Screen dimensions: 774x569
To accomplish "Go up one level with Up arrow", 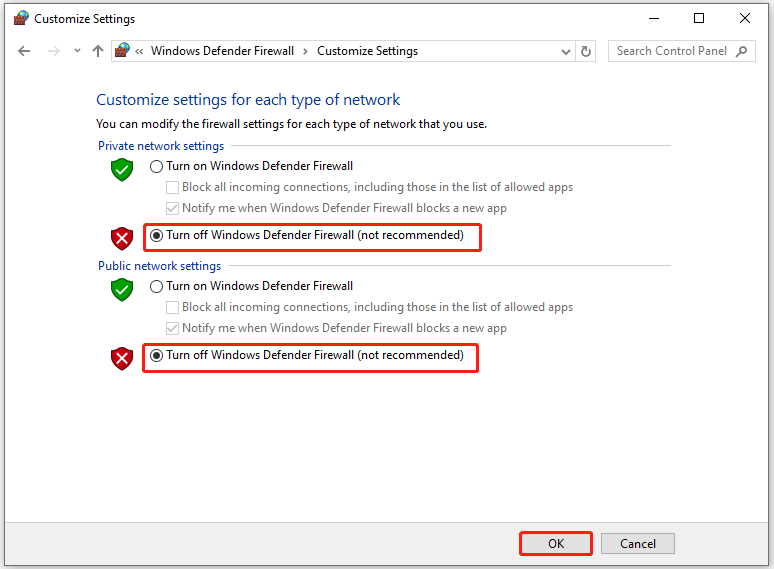I will point(98,51).
